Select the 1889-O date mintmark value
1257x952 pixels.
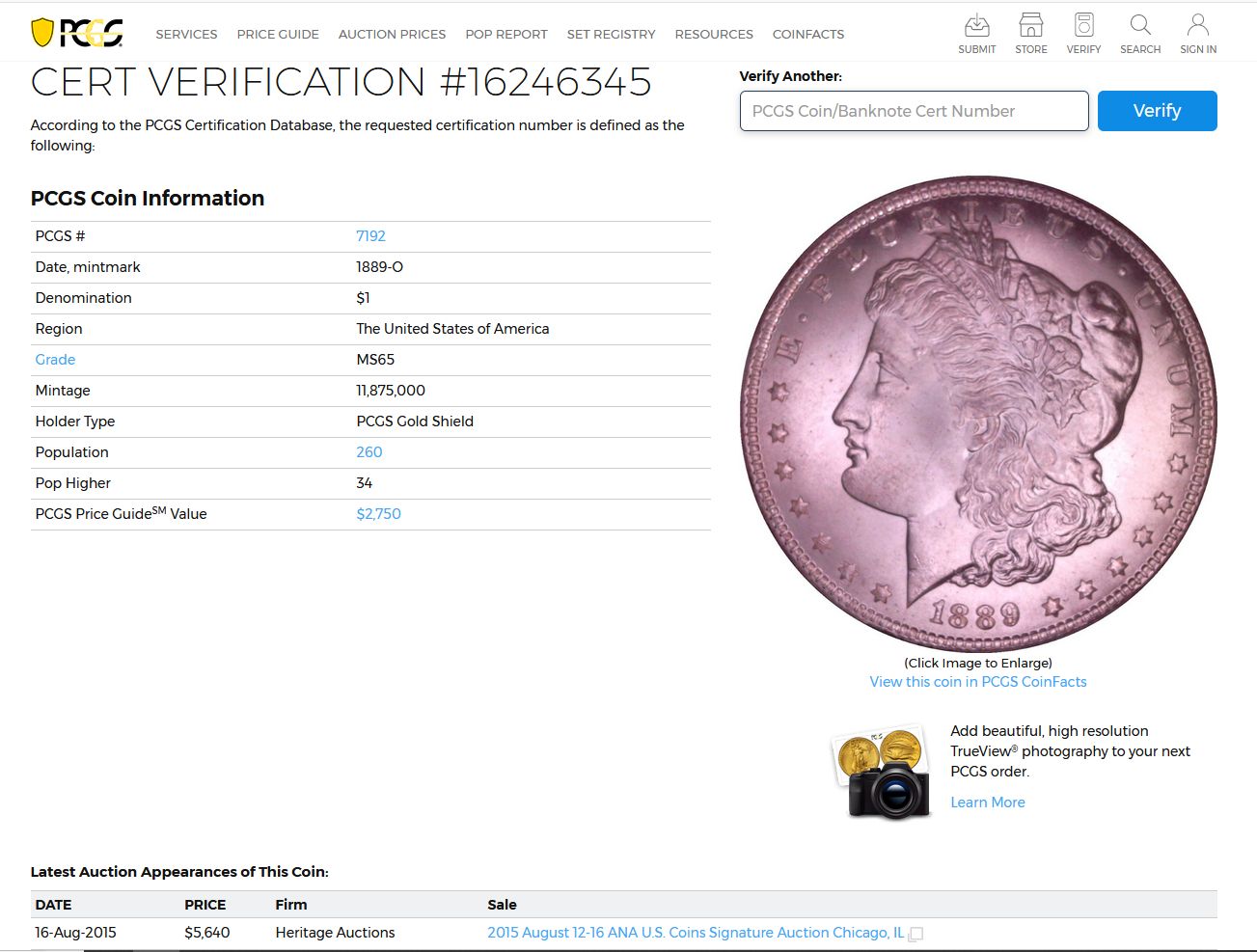pos(379,267)
